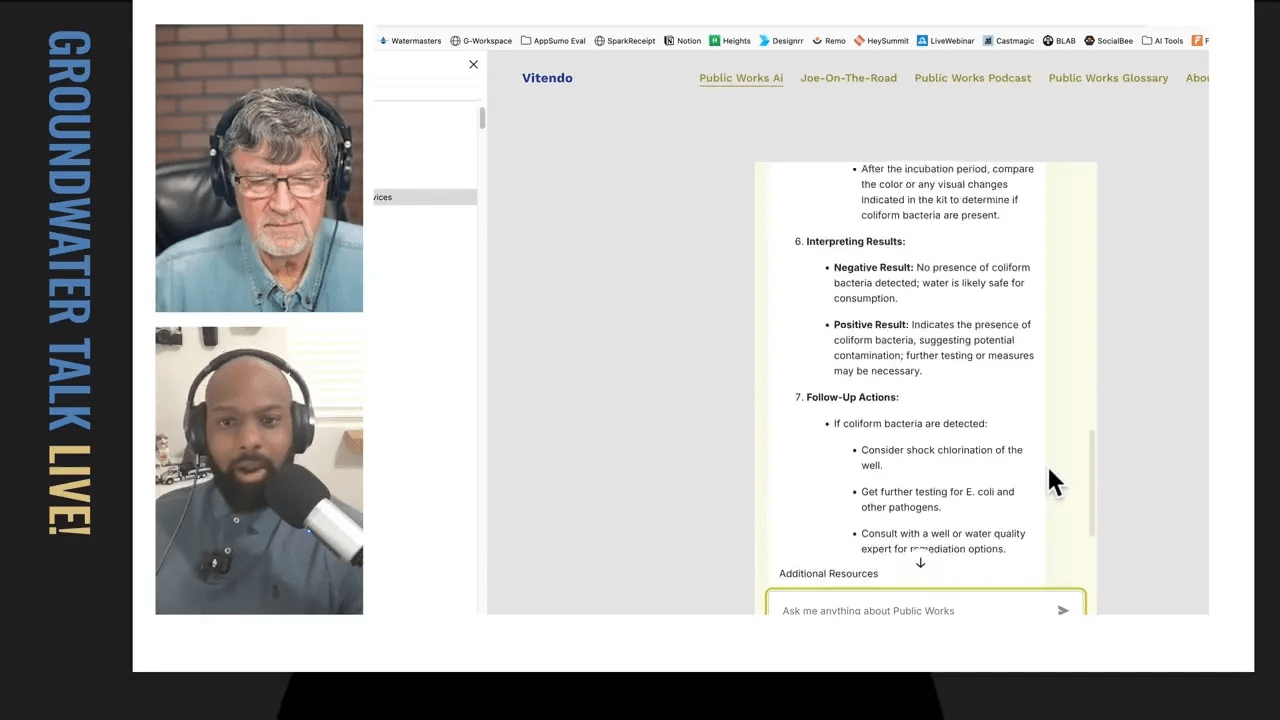Open the Notion bookmark
Screen dimensions: 1280x720
683,41
